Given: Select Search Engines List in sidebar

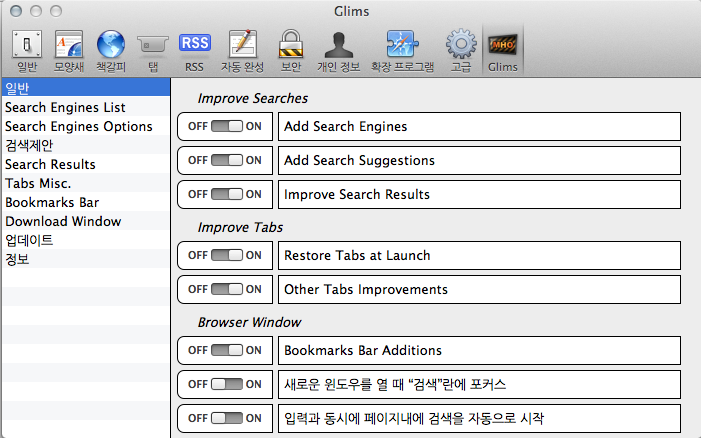Looking at the screenshot, I should [86, 107].
